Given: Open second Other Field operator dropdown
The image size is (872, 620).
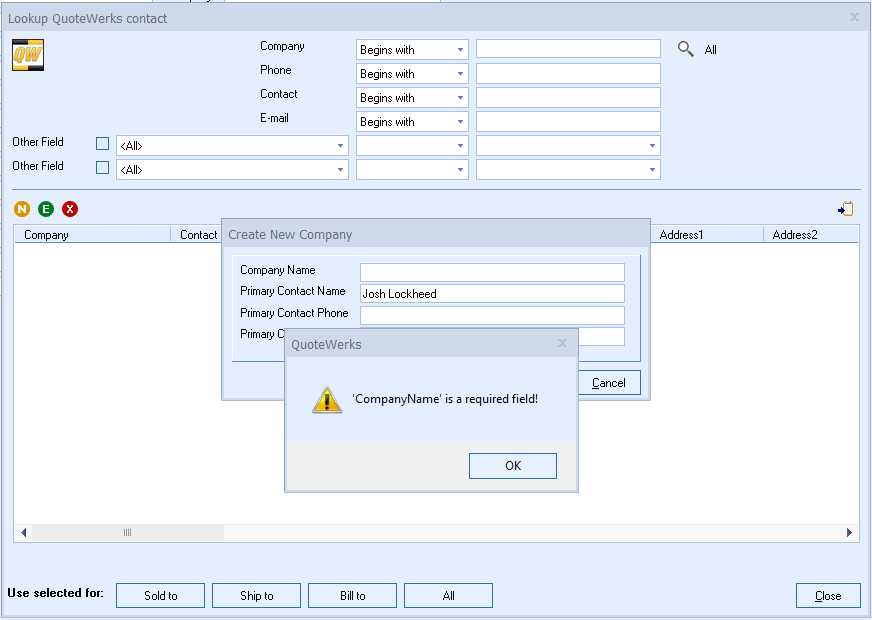Looking at the screenshot, I should point(412,170).
